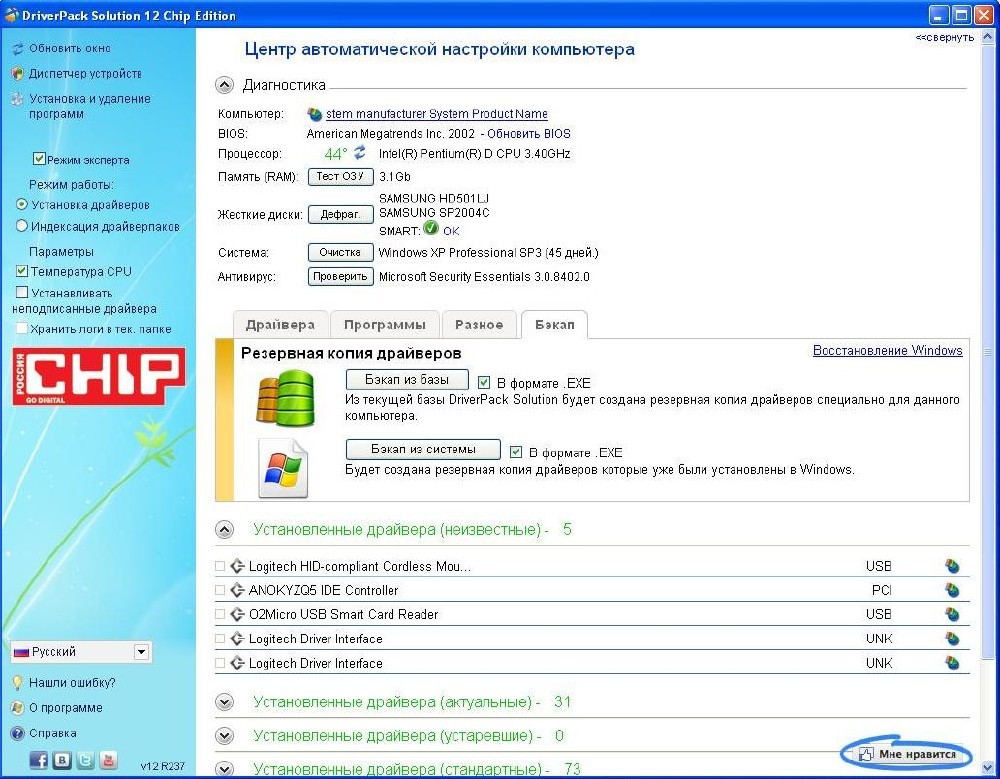Click the scrollbar down arrow
Screen dimensions: 1000x779
click(988, 766)
